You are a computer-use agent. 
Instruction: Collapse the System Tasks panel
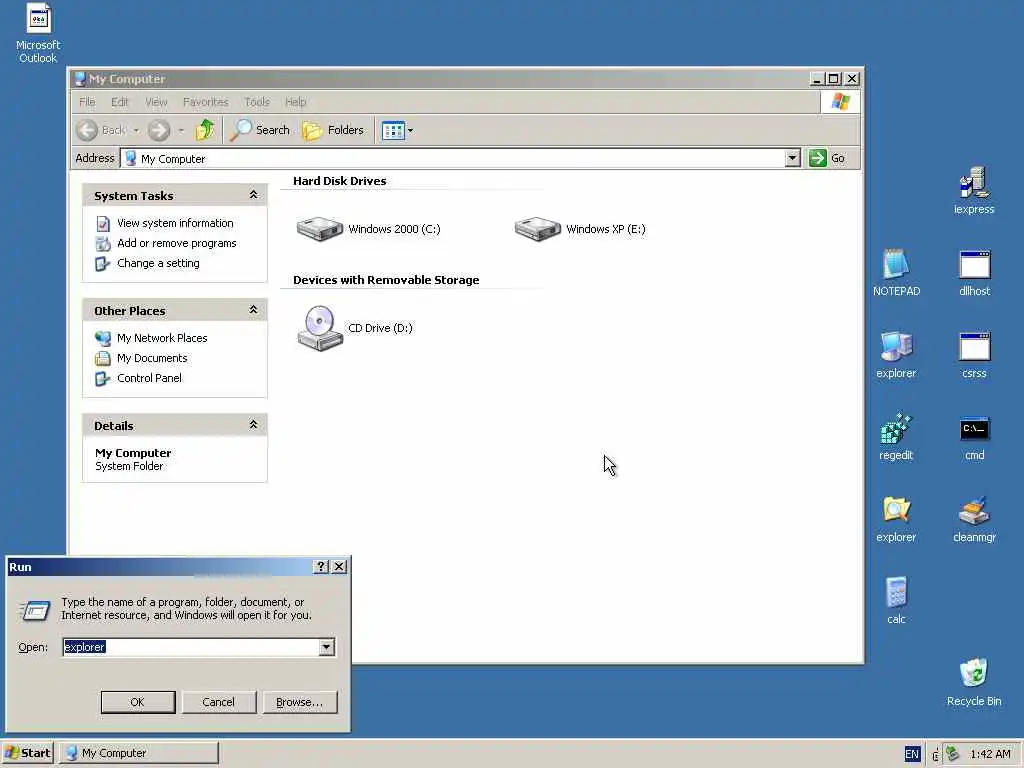[x=253, y=195]
